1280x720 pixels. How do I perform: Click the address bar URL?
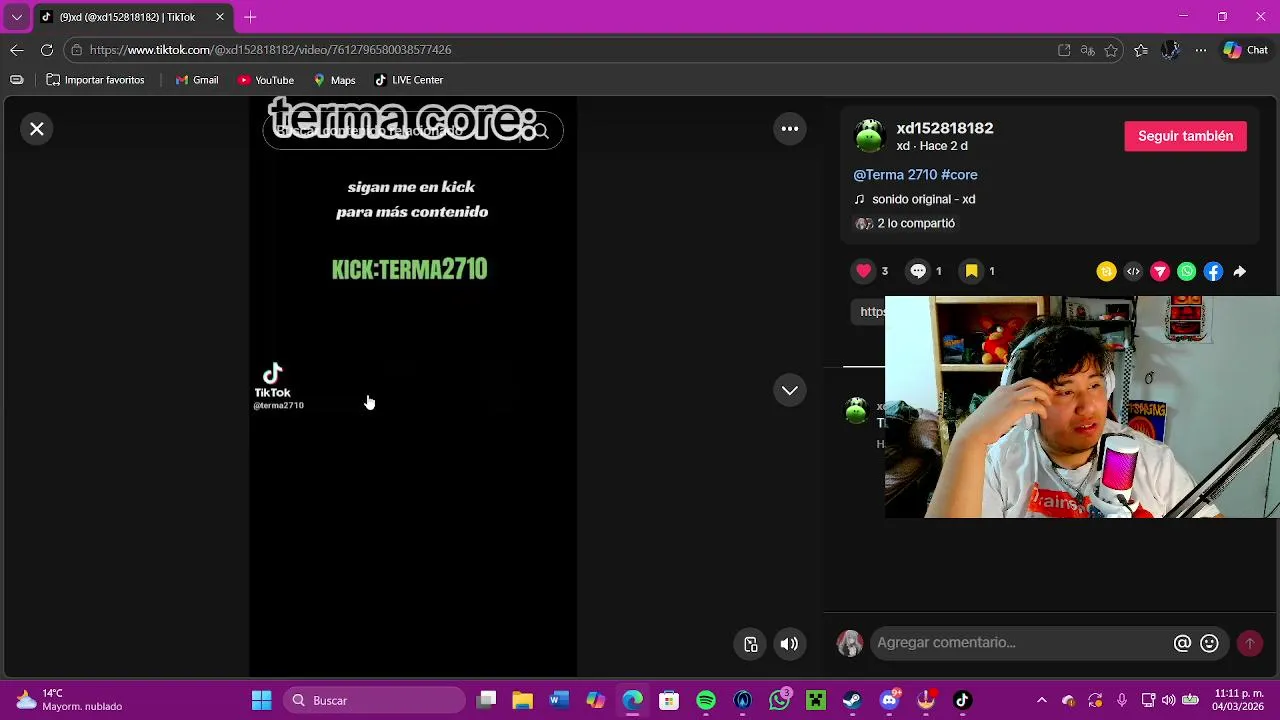(270, 50)
